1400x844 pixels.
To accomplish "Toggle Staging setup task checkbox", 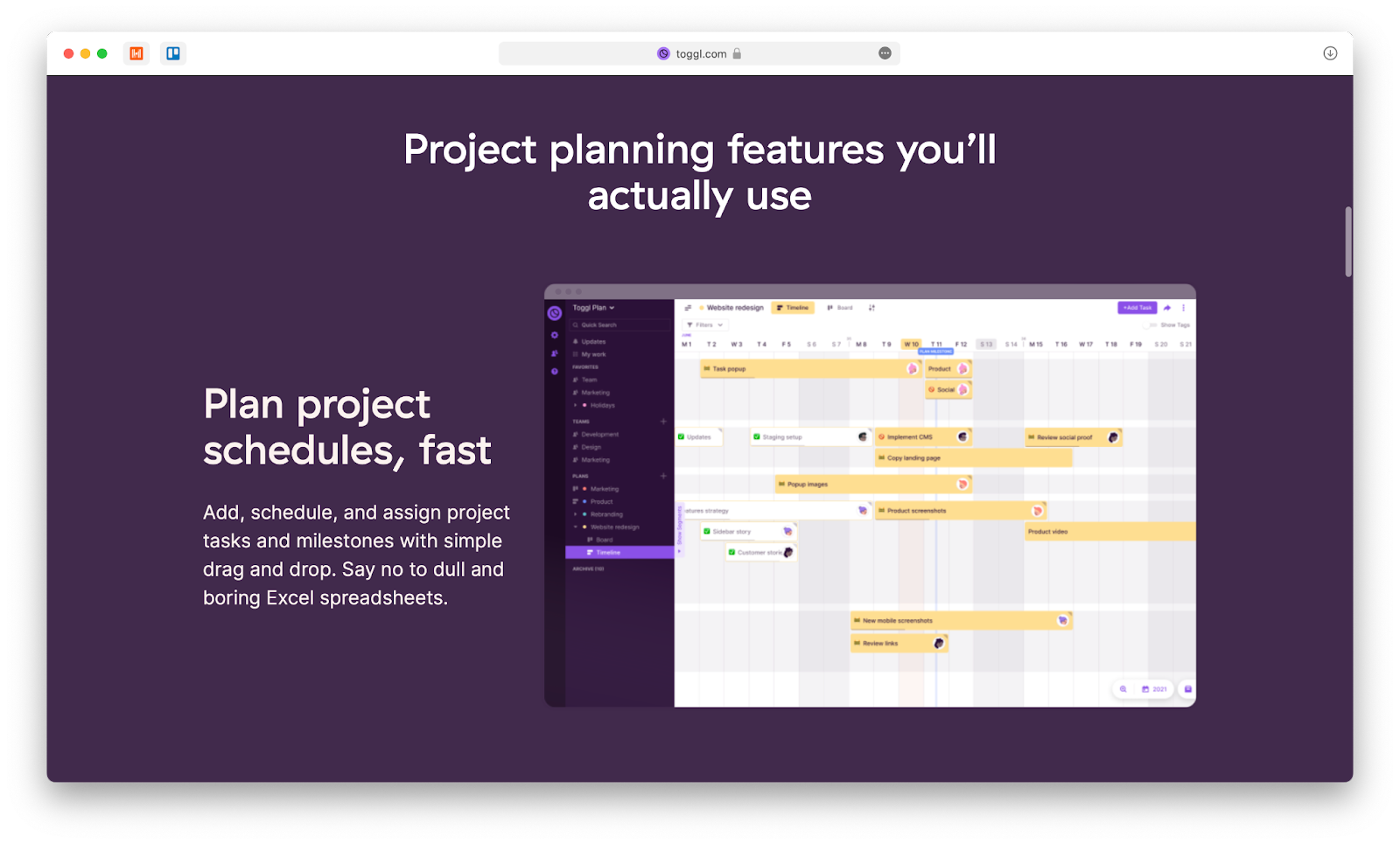I will click(757, 436).
